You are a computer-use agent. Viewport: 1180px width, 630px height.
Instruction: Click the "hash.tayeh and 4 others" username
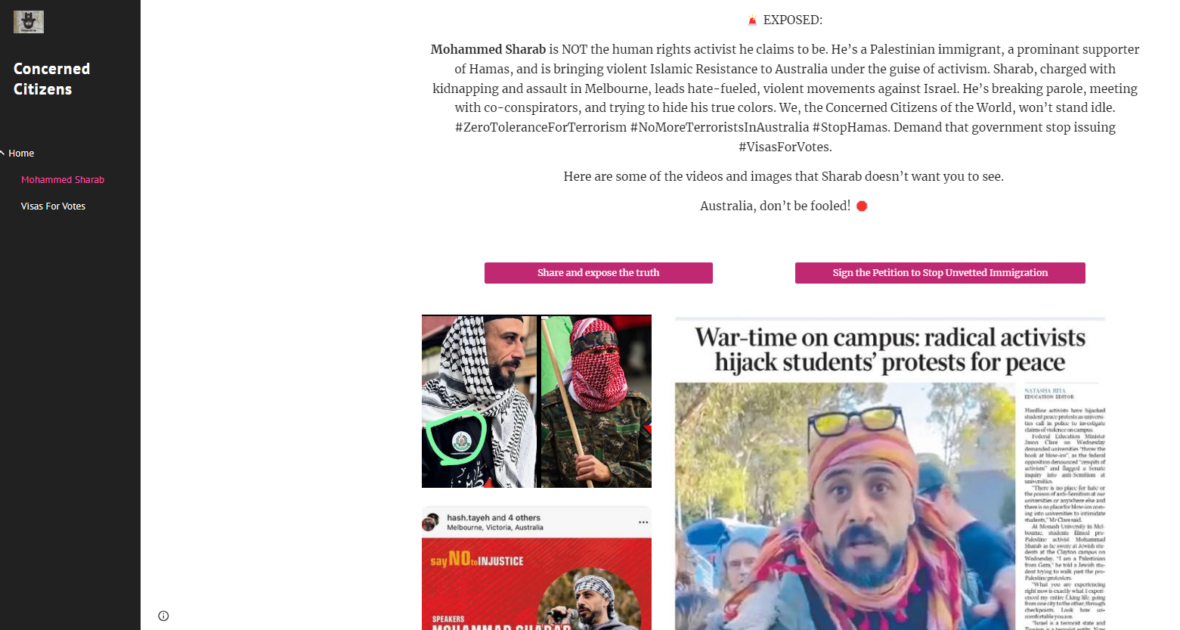494,517
